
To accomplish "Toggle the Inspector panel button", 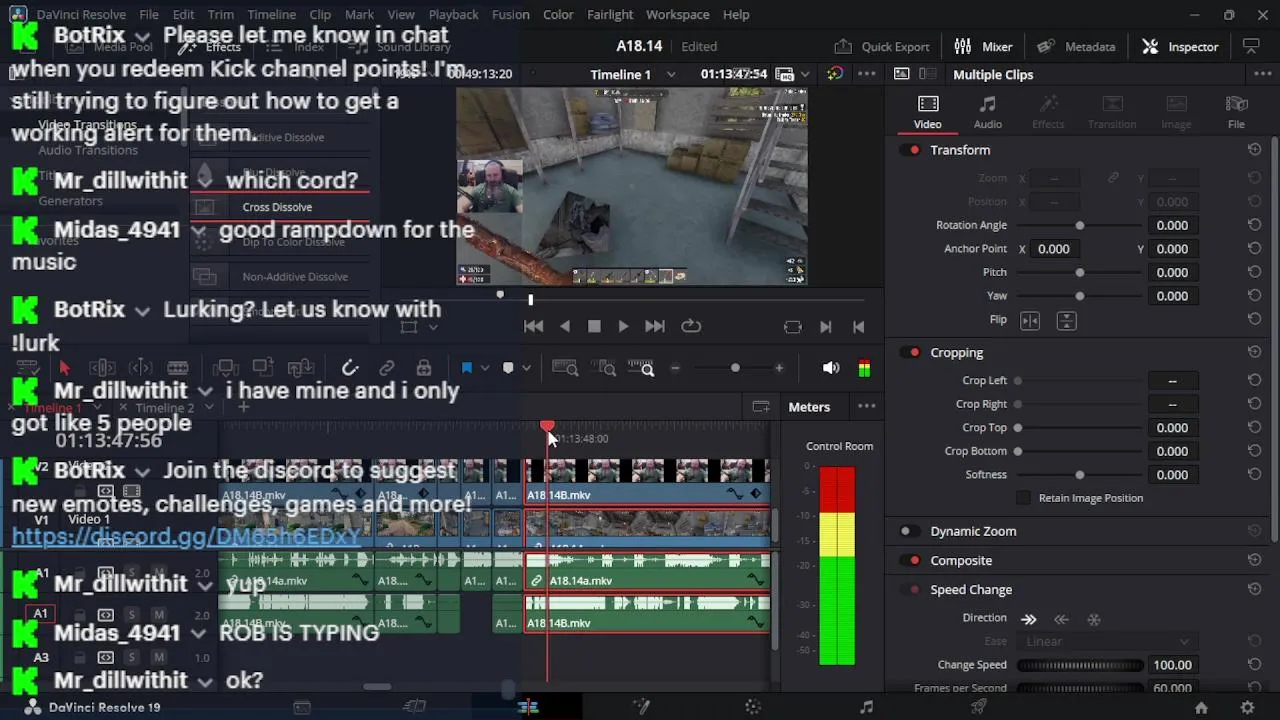I will click(x=1181, y=46).
